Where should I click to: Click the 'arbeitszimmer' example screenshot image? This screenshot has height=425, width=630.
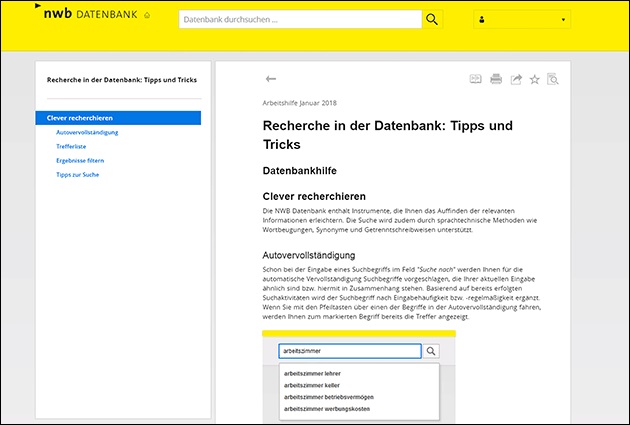[x=358, y=380]
